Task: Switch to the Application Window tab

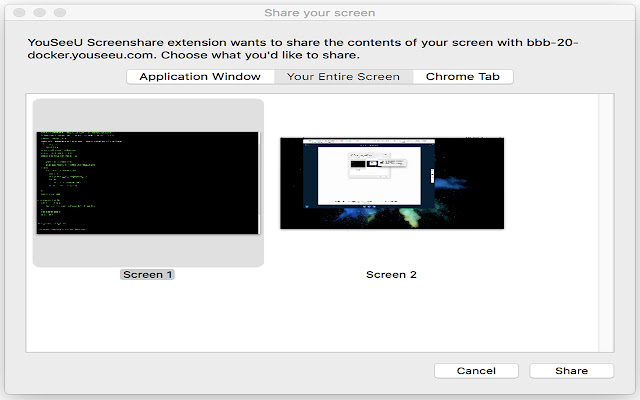Action: pos(200,77)
